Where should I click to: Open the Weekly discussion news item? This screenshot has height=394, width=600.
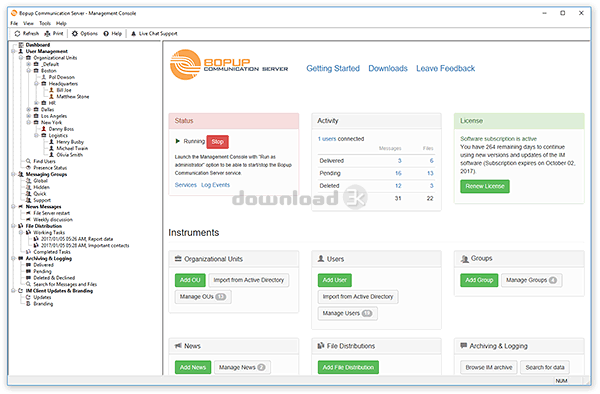[53, 220]
